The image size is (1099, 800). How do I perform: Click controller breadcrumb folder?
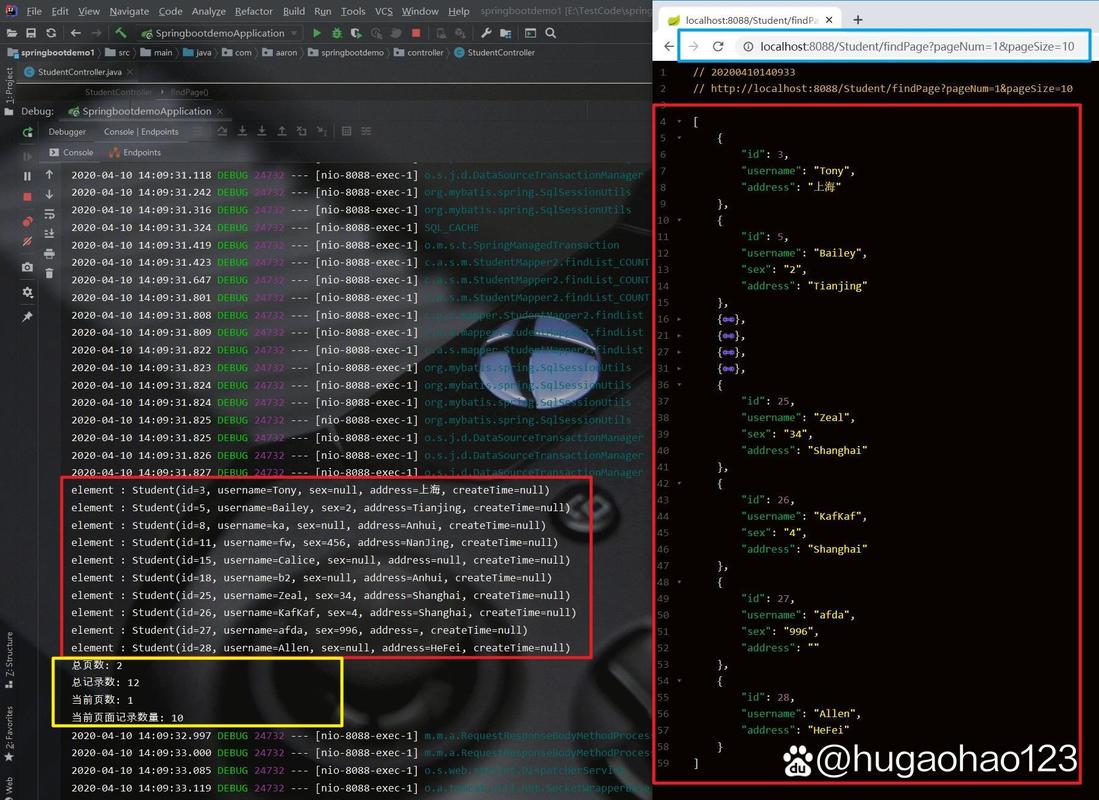[x=418, y=53]
